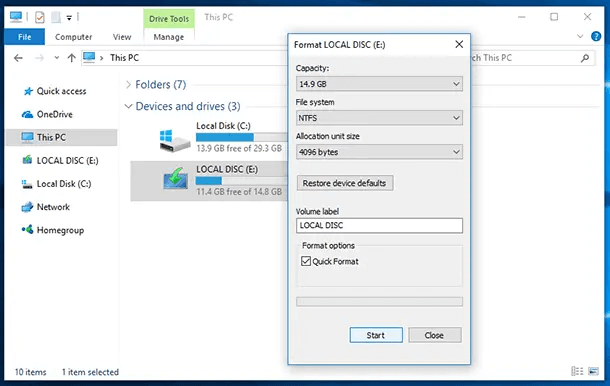Select Quick access in the navigation pane
This screenshot has height=386, width=610.
tap(61, 91)
